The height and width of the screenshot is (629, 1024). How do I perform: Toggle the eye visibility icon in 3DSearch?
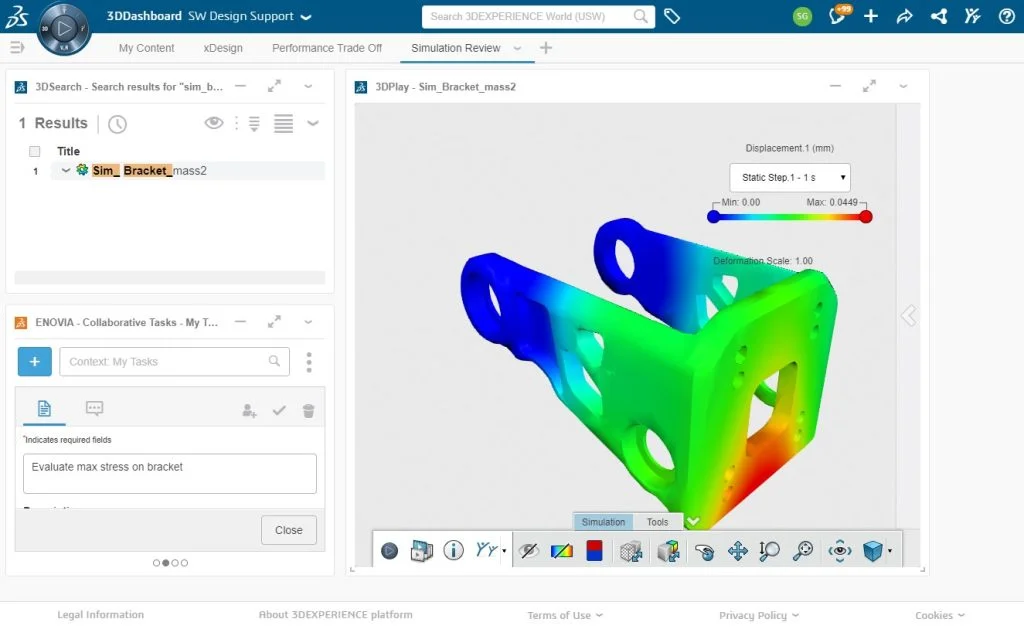[x=214, y=123]
